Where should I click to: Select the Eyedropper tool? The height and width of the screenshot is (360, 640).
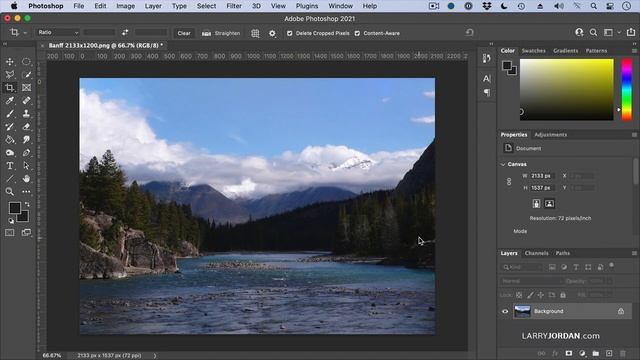tap(10, 100)
